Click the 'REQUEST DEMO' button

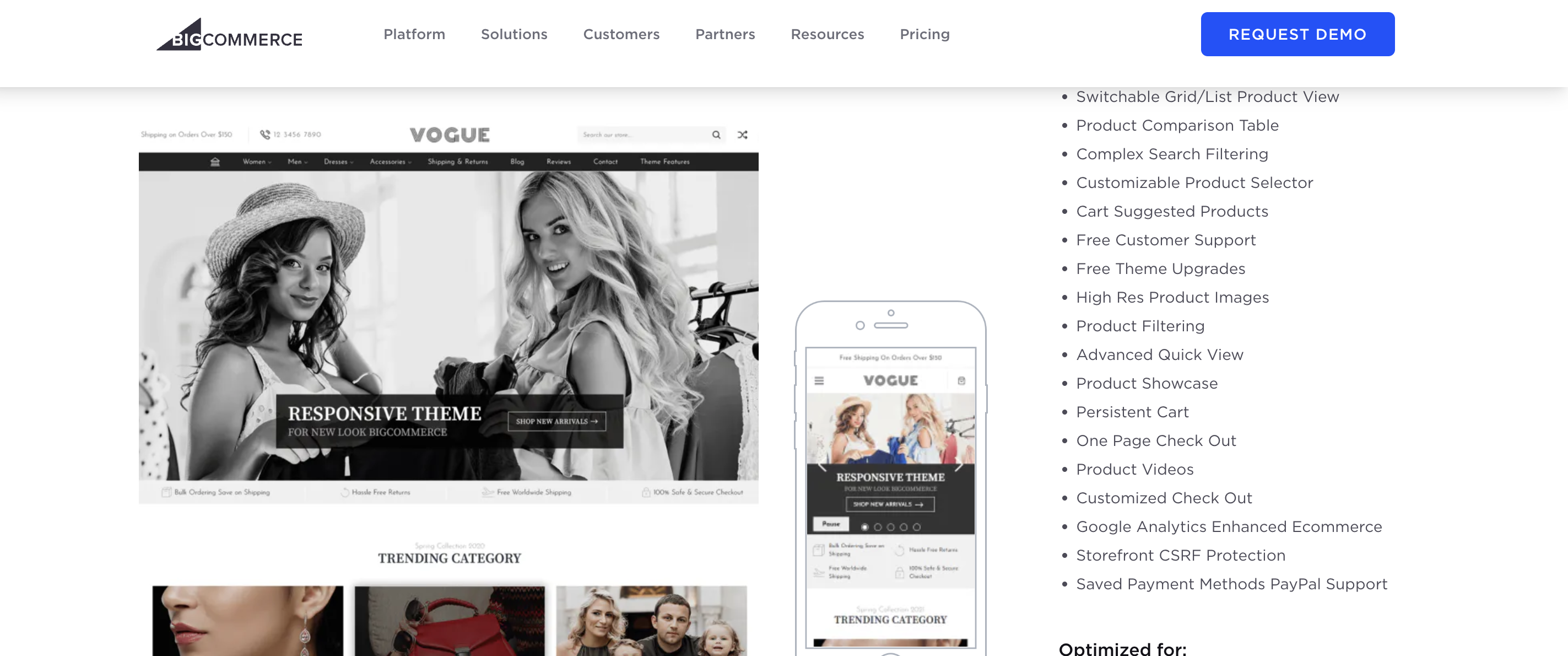pyautogui.click(x=1298, y=35)
